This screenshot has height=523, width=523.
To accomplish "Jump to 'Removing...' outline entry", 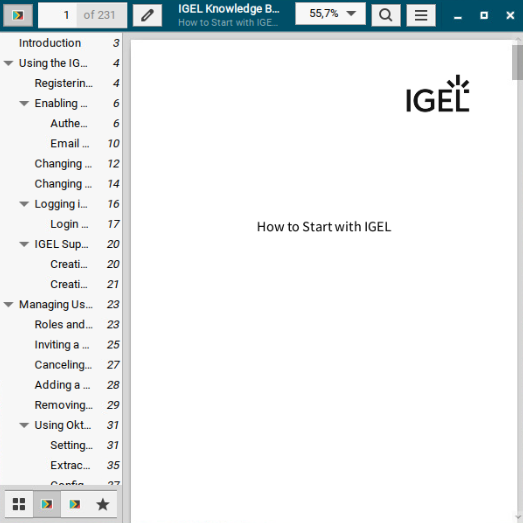I will pos(64,405).
